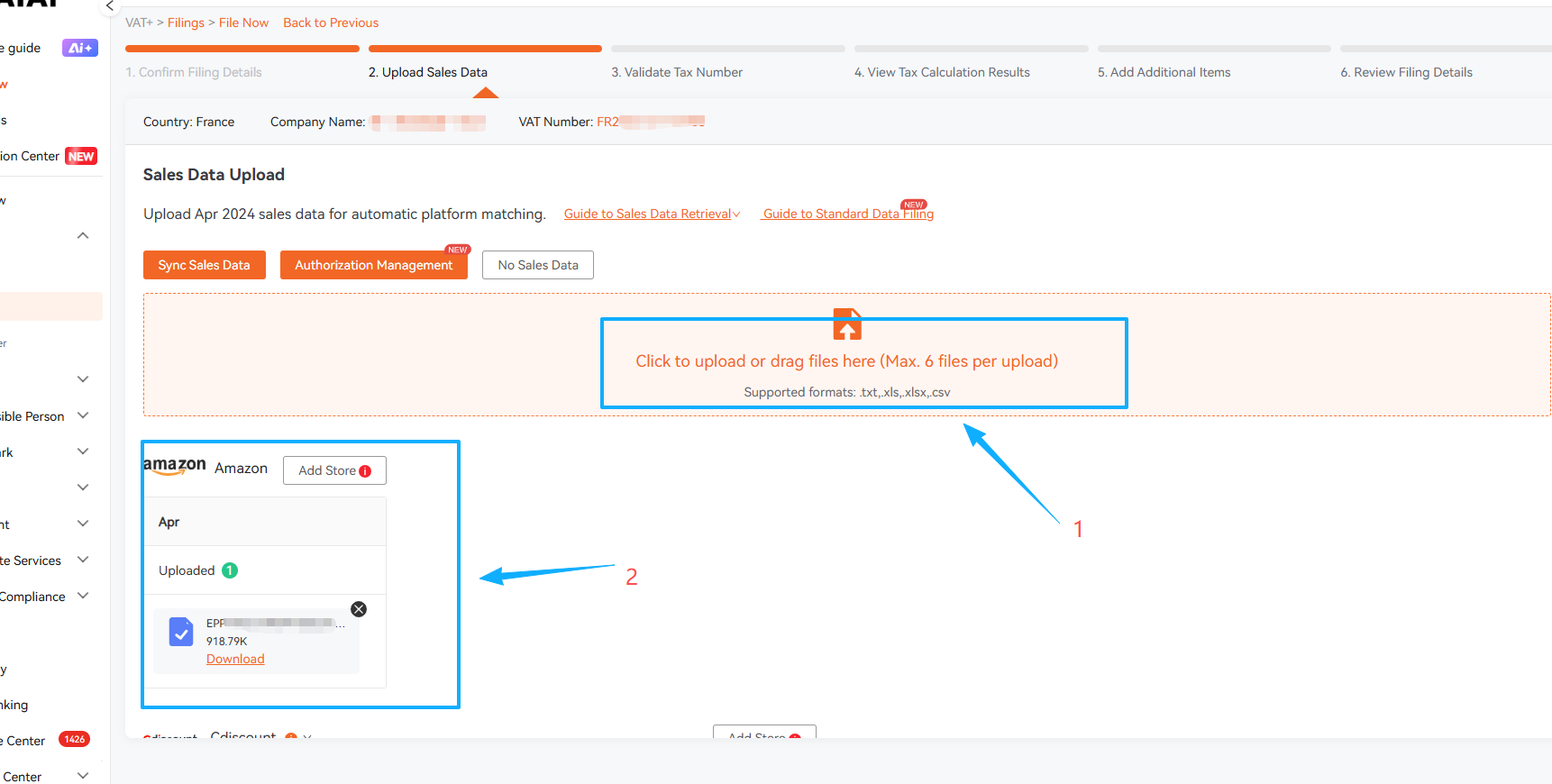Expand the ible Person sidebar menu
The width and height of the screenshot is (1552, 784).
[83, 415]
